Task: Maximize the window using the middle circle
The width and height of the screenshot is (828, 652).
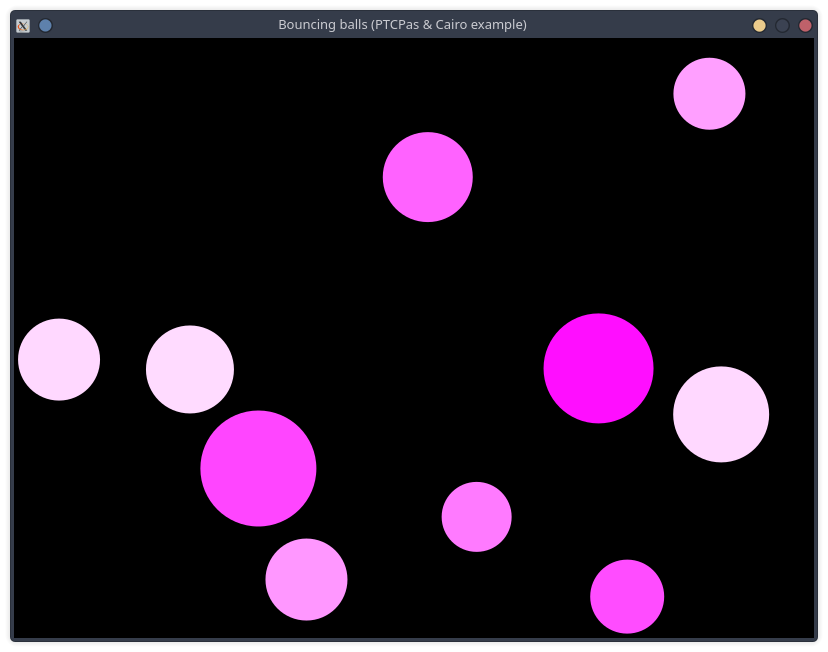Action: pos(781,24)
